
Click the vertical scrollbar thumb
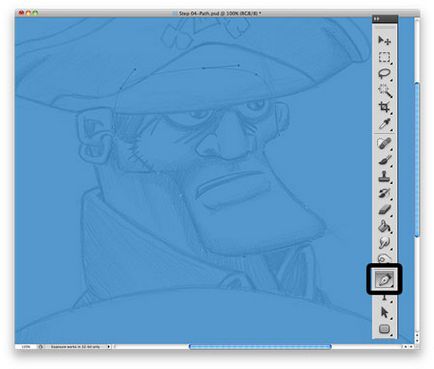click(x=417, y=160)
